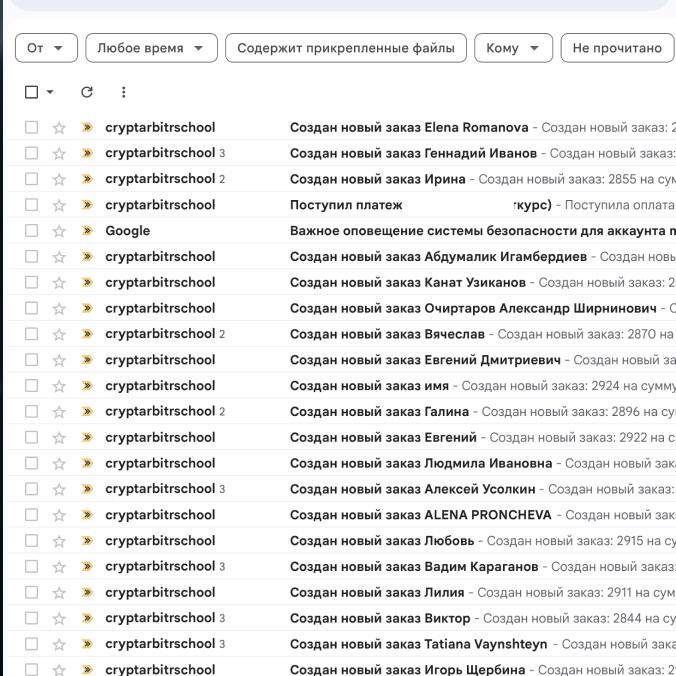Star the ALENA PRONCHEVA order email
676x676 pixels.
[59, 515]
